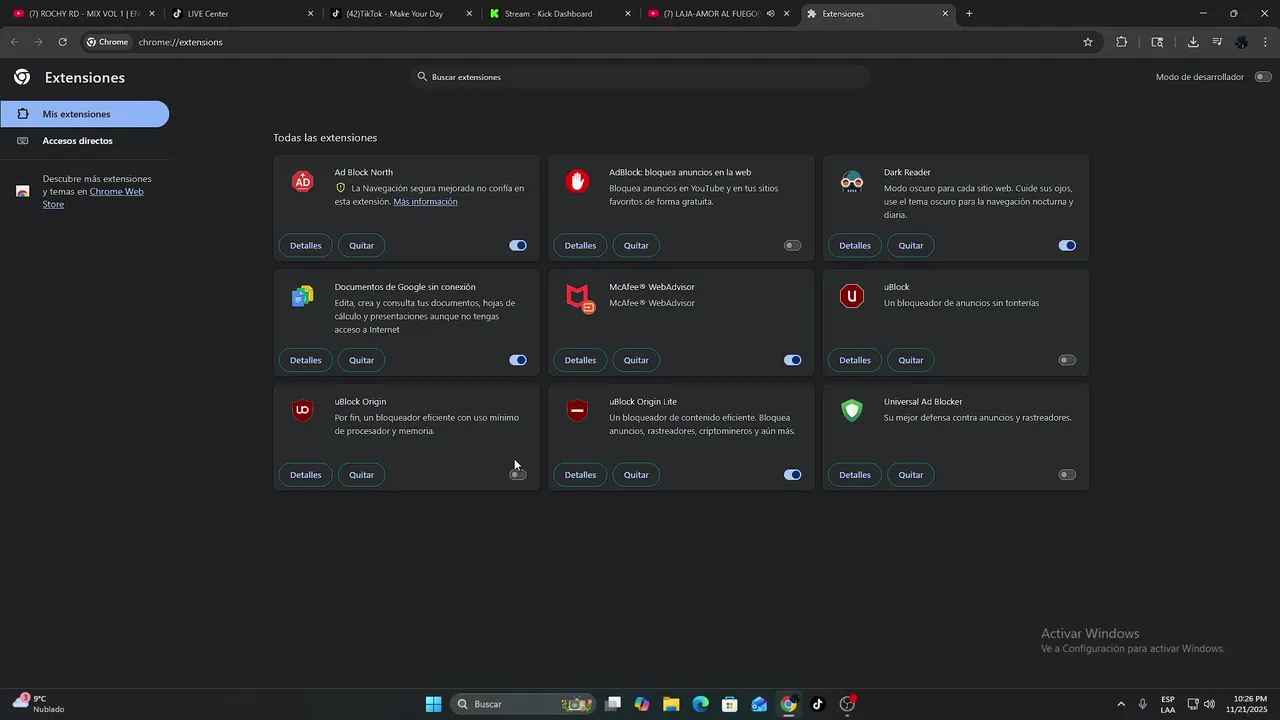The image size is (1280, 720).
Task: Mute the LAJA-AMOR AL FUEGO tab audio
Action: click(x=770, y=13)
